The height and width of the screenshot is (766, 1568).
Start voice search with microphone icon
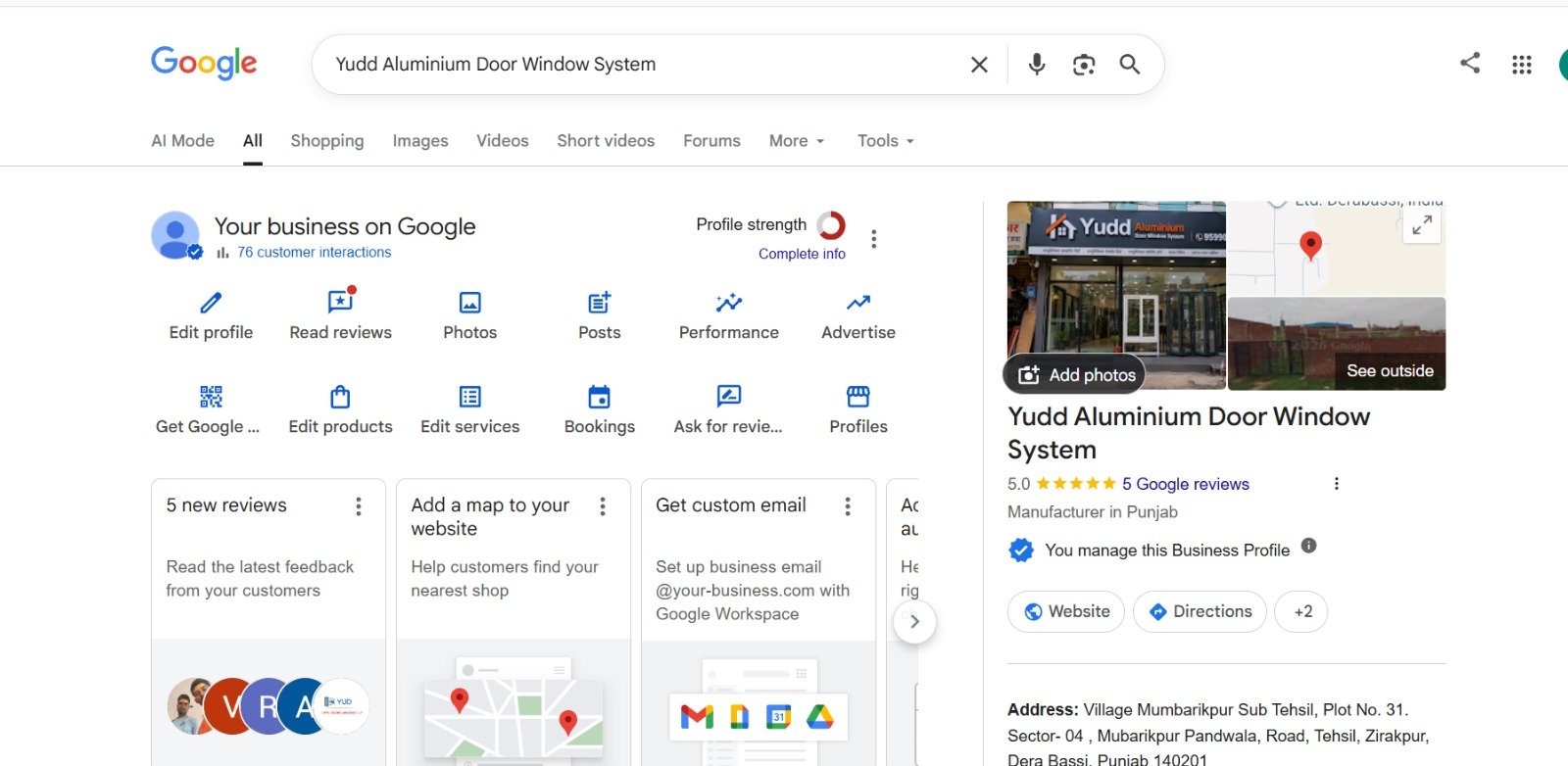click(1036, 65)
